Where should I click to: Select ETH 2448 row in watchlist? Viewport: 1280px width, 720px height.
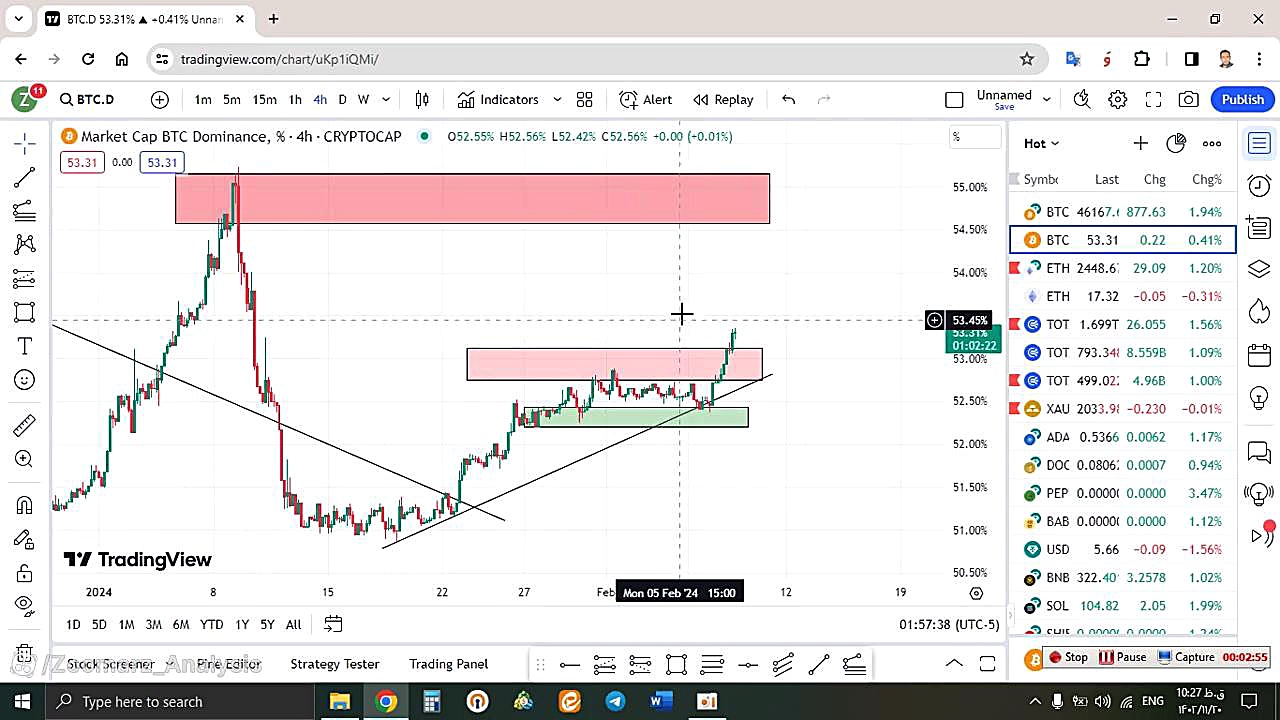pos(1123,268)
